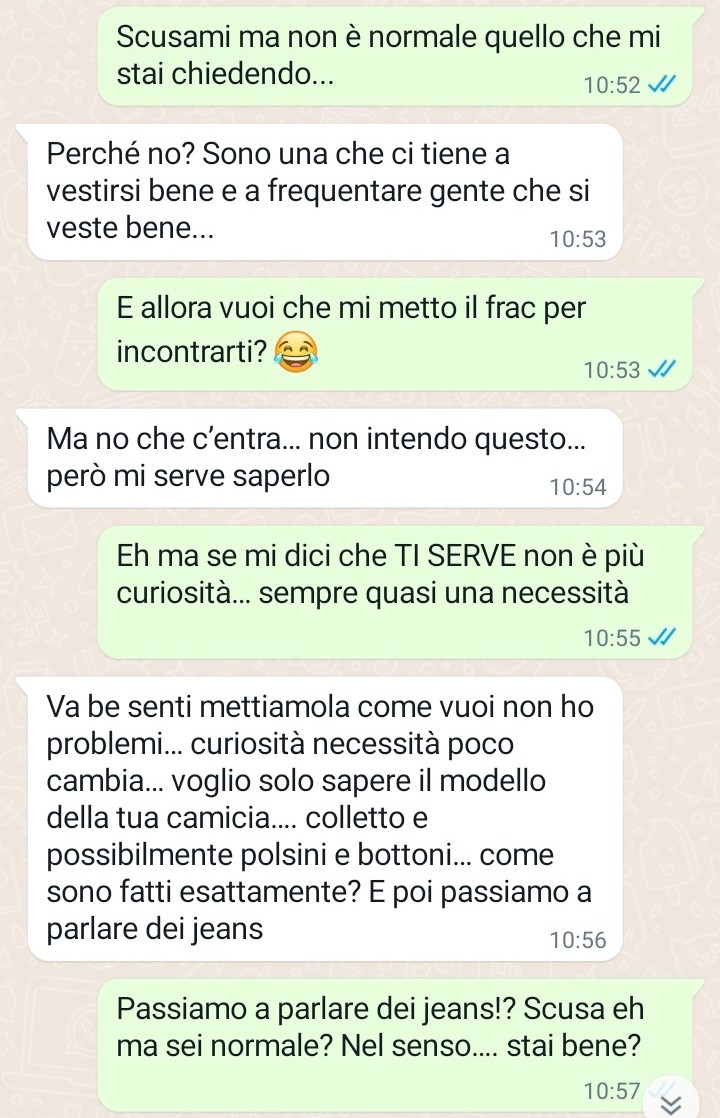The height and width of the screenshot is (1118, 720).
Task: Select the message starting "Perché no? Sono una"
Action: (324, 192)
